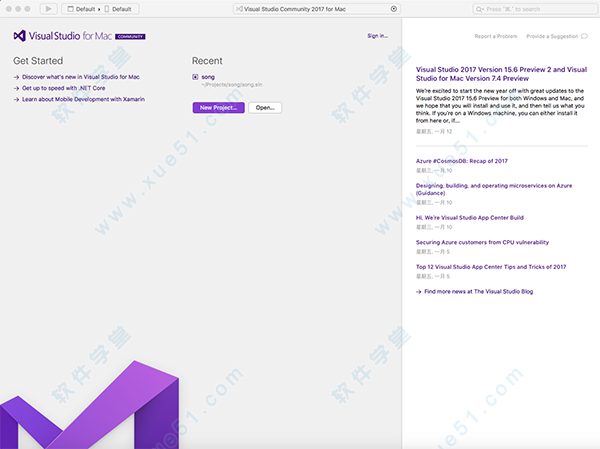Click the status bar Visual Studio Community 2017 text
The width and height of the screenshot is (600, 449).
point(295,9)
